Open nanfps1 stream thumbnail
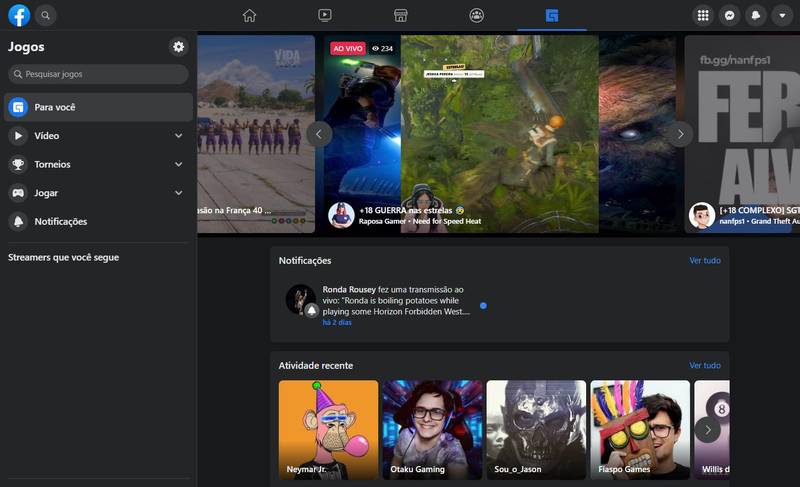 [742, 134]
